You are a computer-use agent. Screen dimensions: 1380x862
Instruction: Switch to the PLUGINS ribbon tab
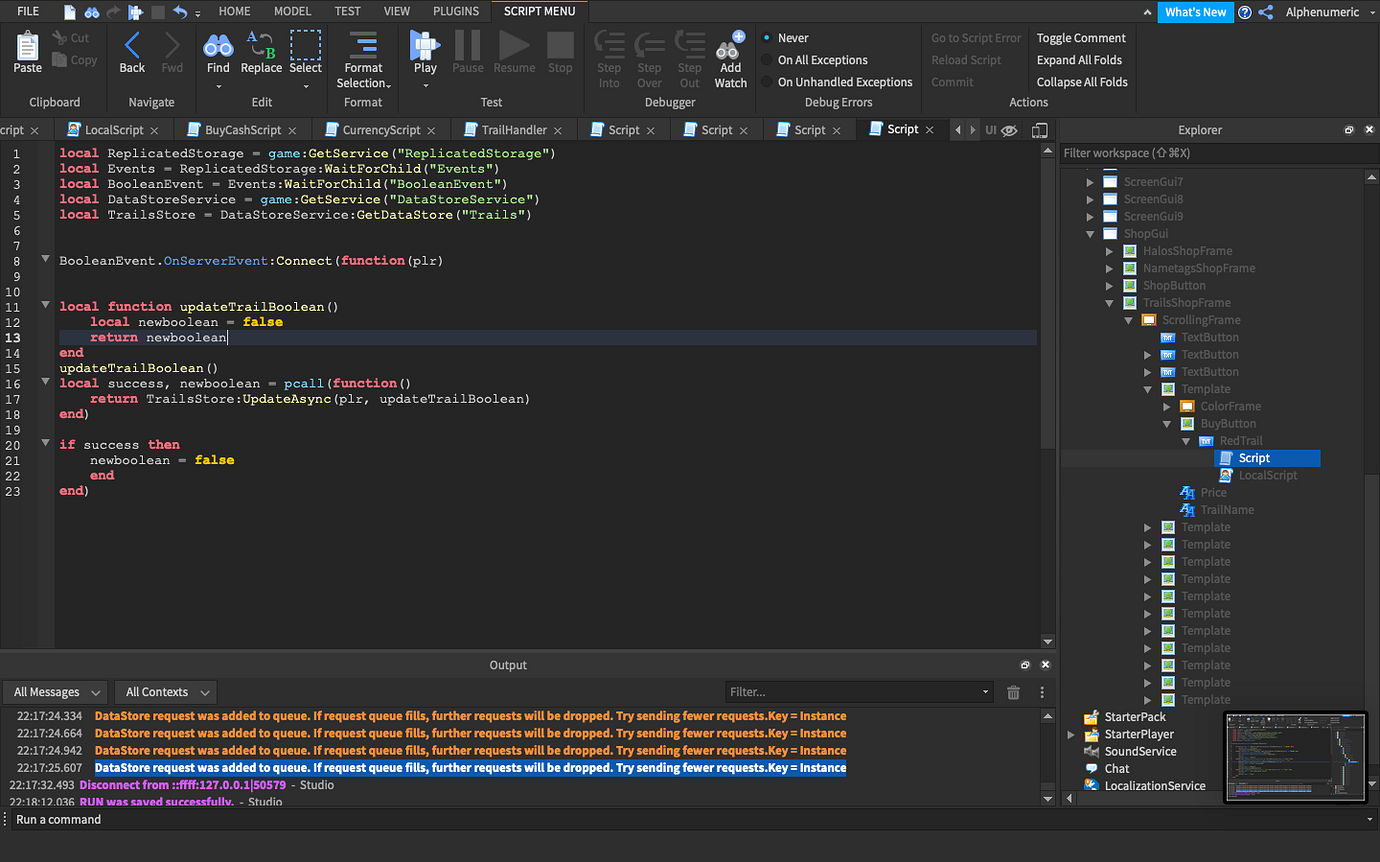pyautogui.click(x=455, y=11)
